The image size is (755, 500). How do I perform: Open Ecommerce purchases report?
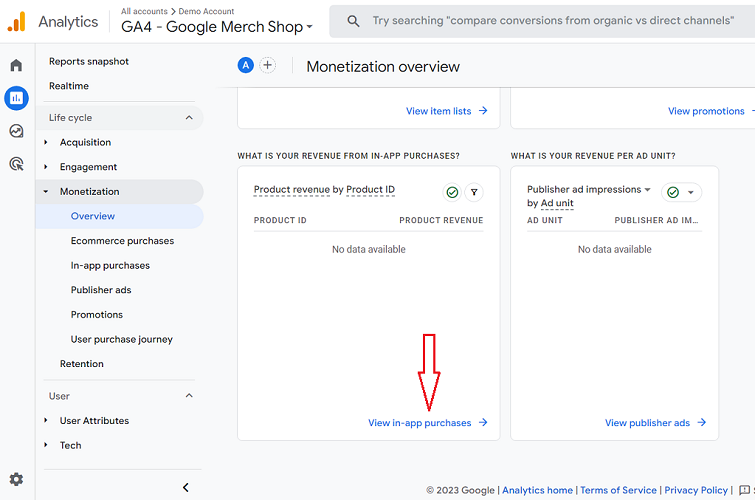coord(122,241)
